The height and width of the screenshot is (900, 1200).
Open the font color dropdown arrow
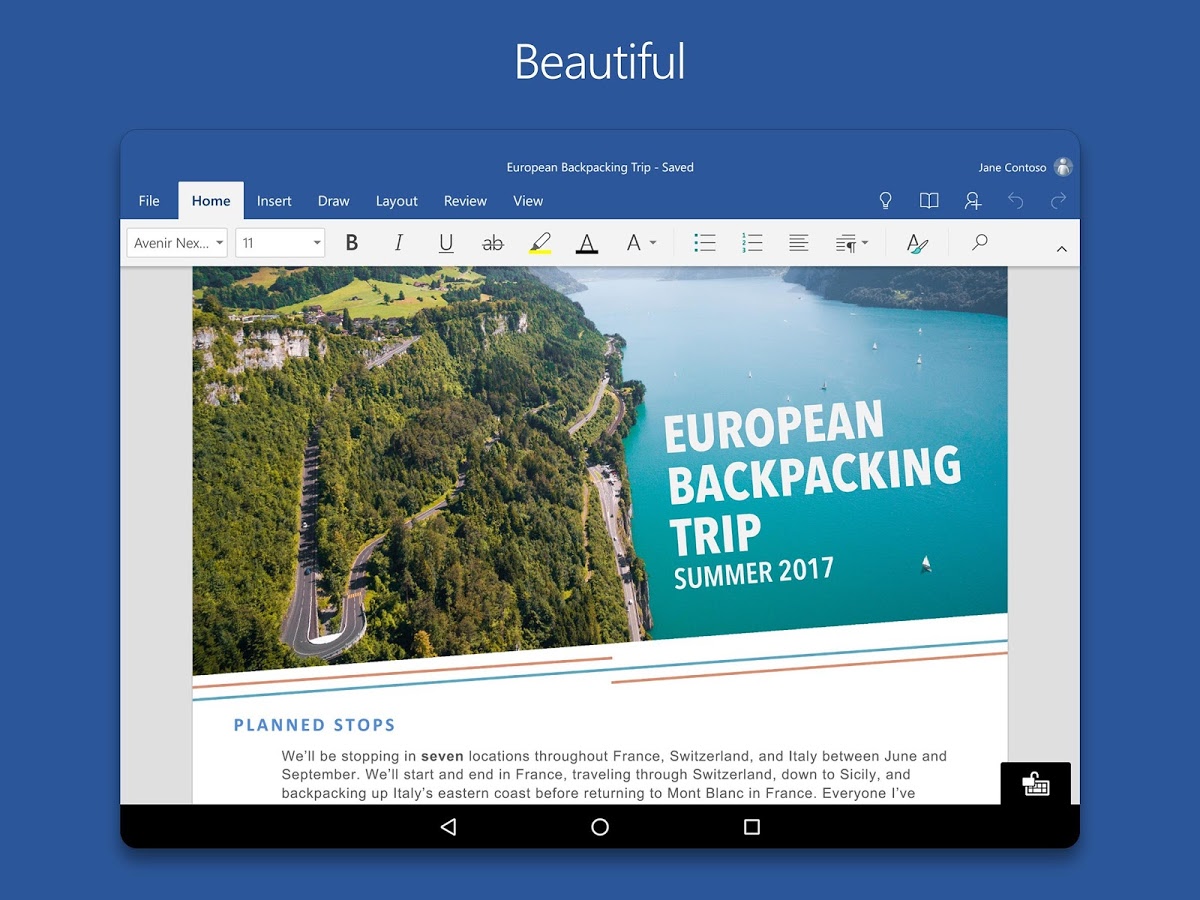(654, 242)
